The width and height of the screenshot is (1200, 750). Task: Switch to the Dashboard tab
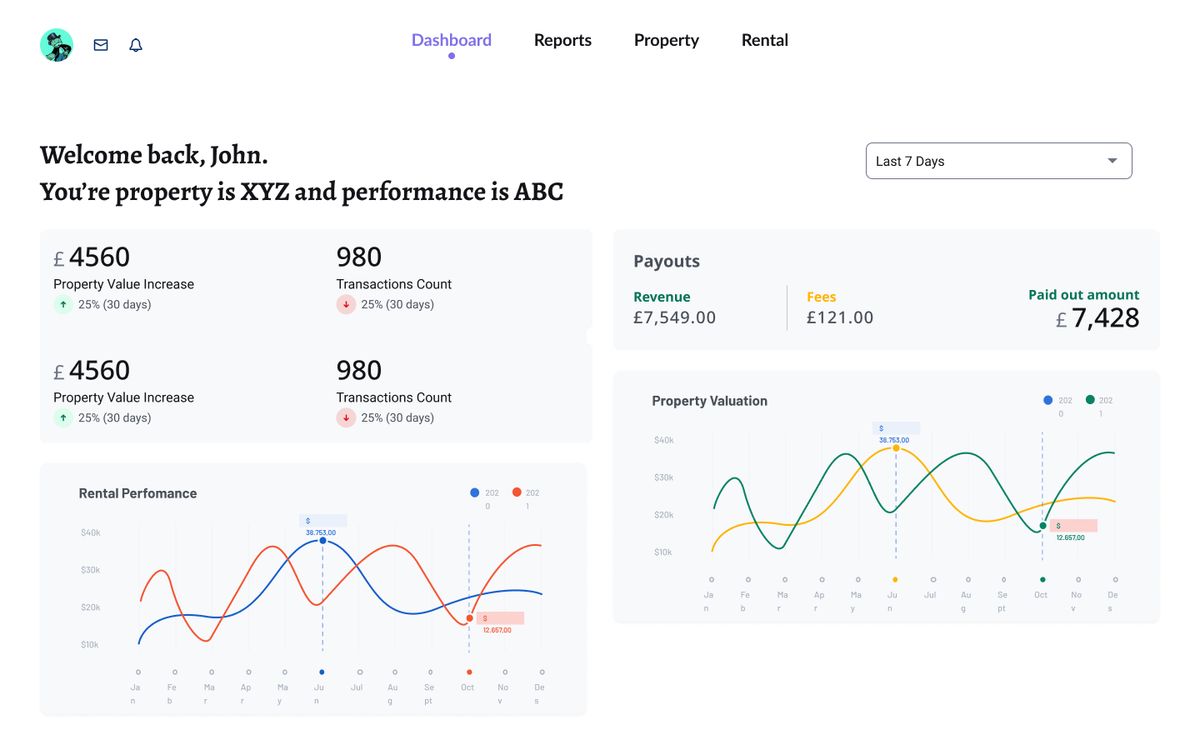451,40
